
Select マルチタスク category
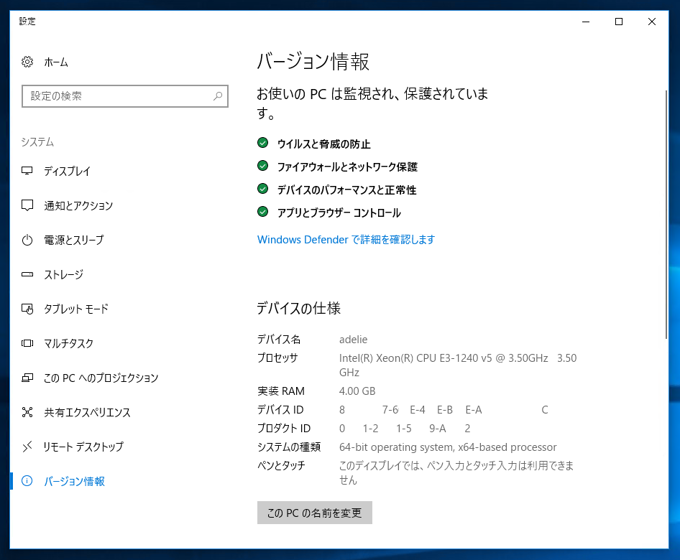[x=69, y=344]
